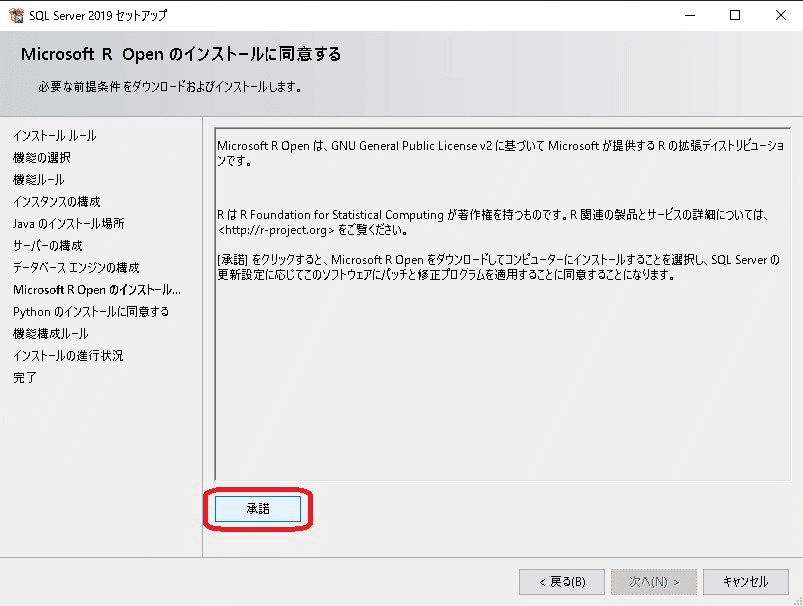The width and height of the screenshot is (803, 606).
Task: Click the GNU General Public License paragraph
Action: tap(500, 153)
